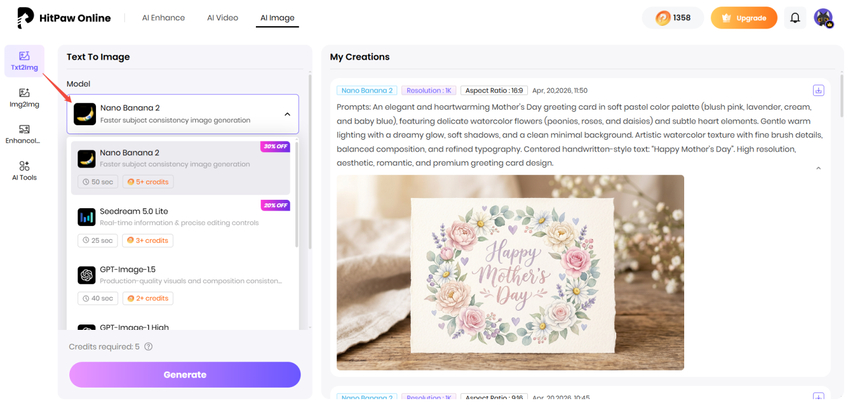Click the Generate button
853x408 pixels.
click(x=185, y=375)
